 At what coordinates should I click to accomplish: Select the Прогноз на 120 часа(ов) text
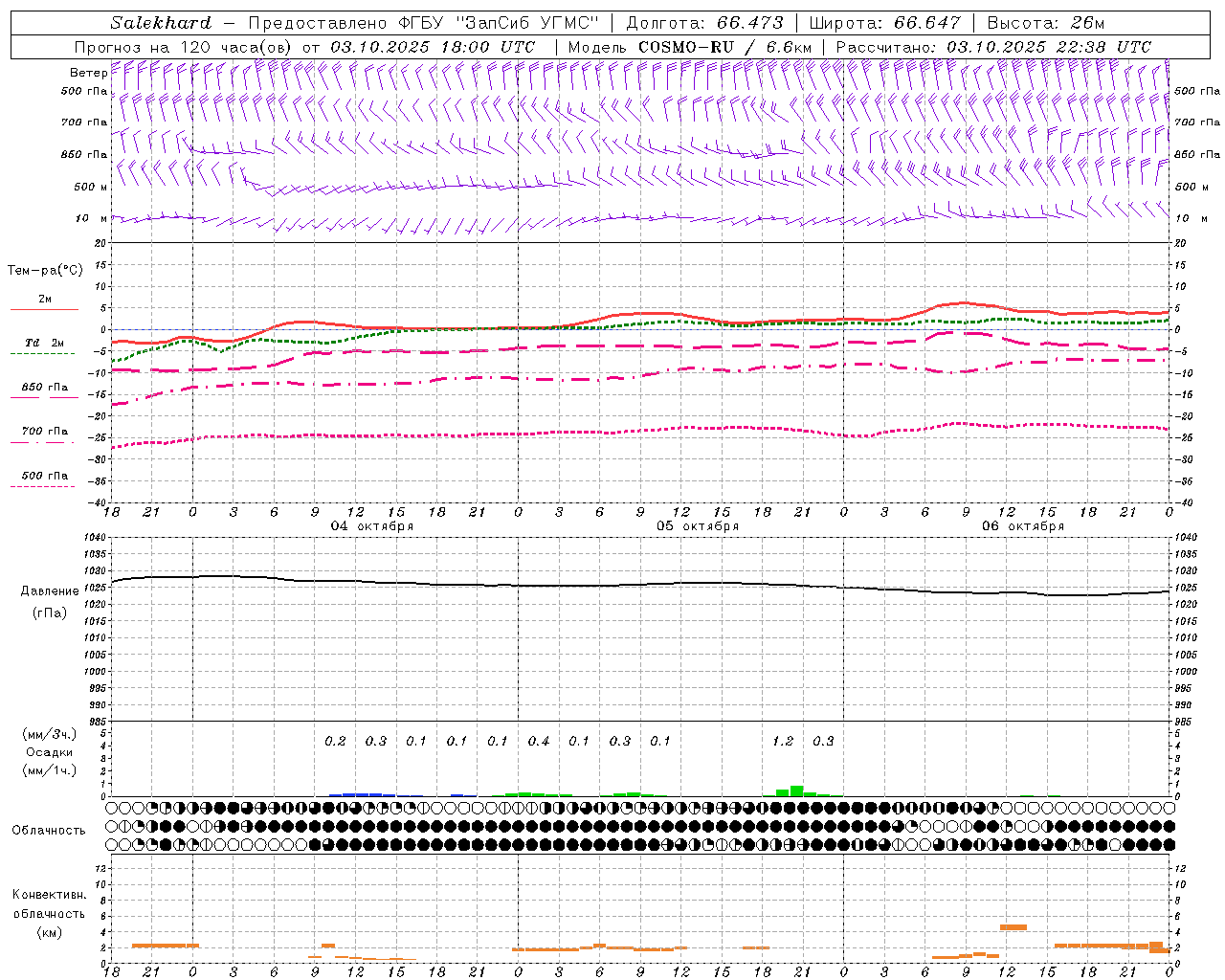coord(185,47)
